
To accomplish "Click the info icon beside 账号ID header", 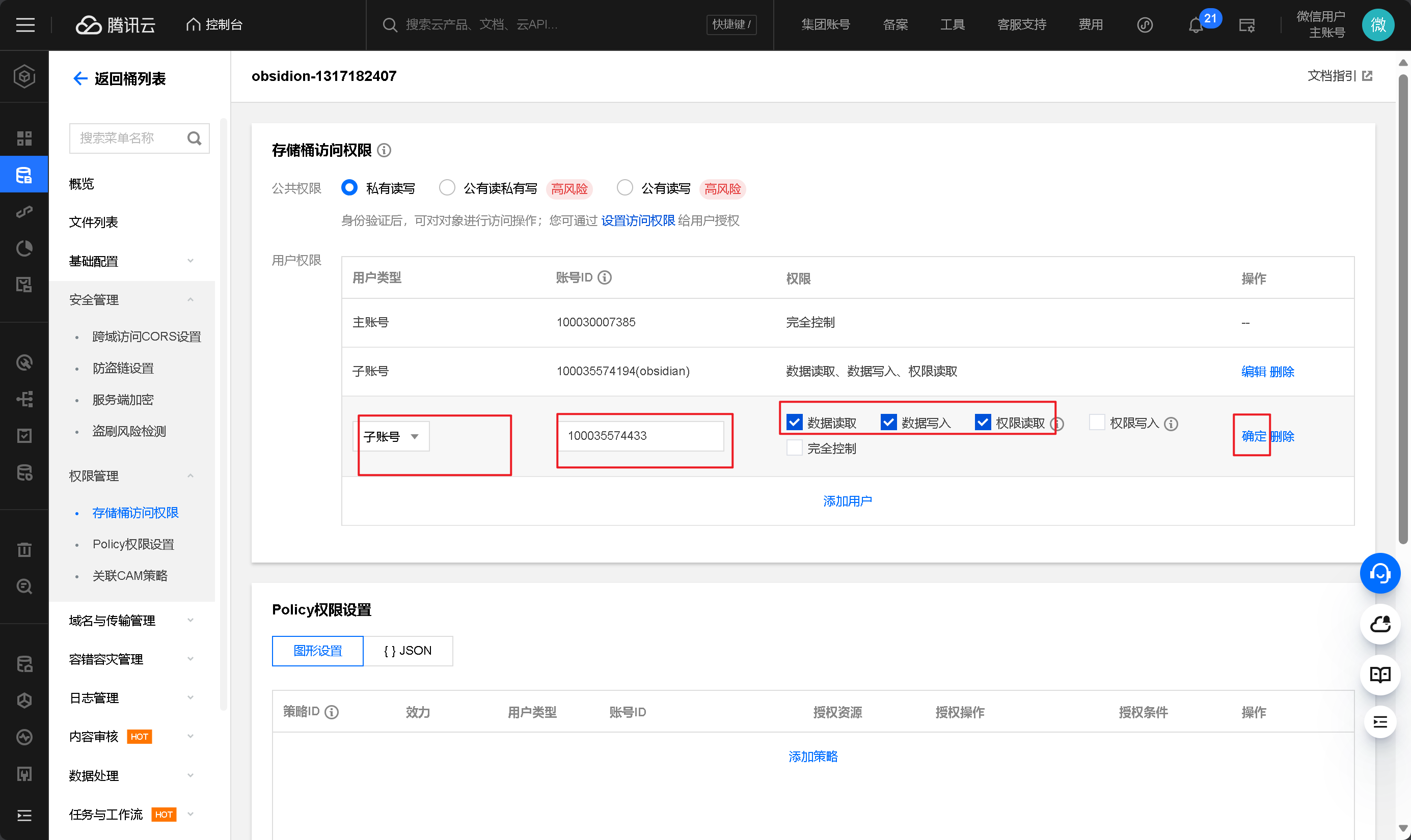I will 605,277.
